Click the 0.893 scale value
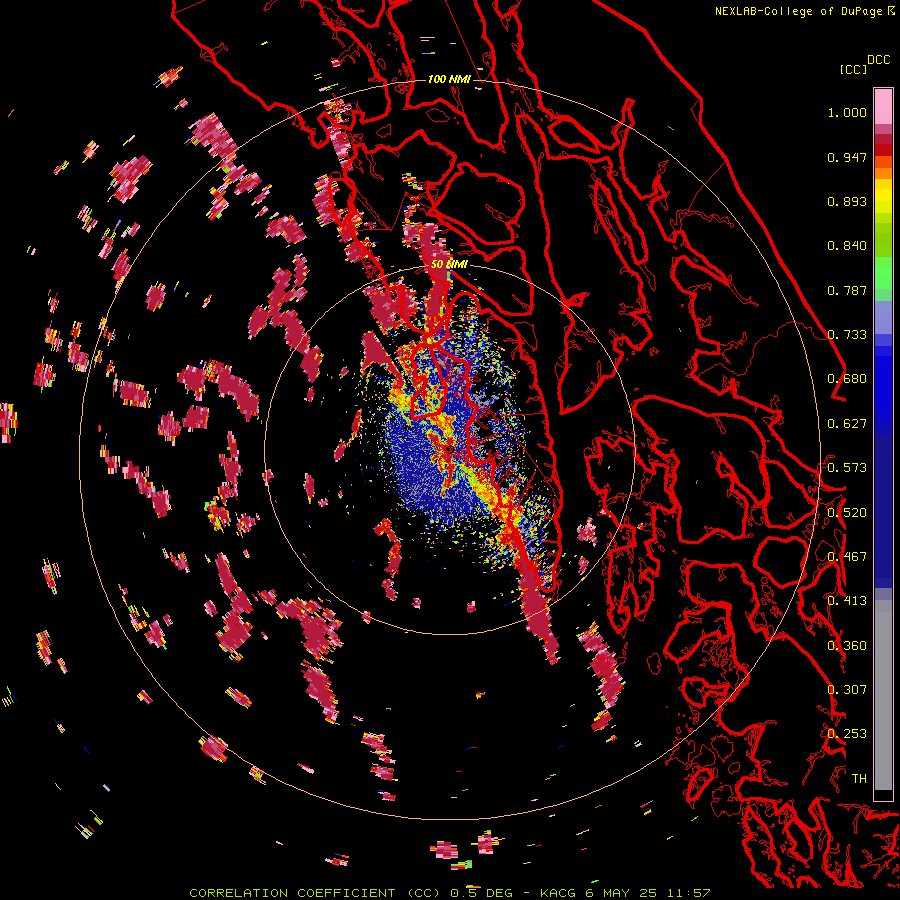The image size is (900, 900). pyautogui.click(x=847, y=201)
